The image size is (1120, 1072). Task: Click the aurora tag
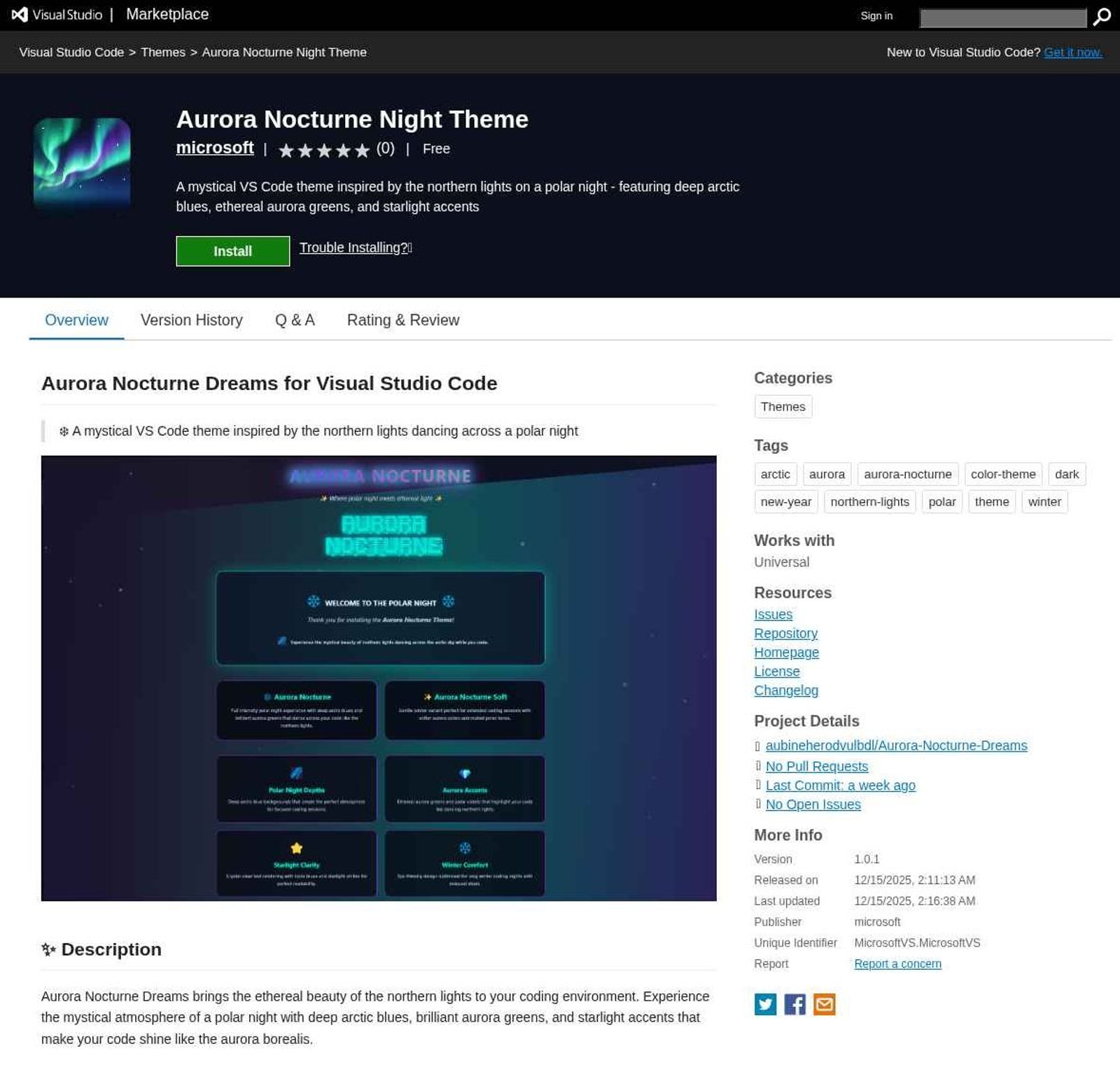(827, 474)
